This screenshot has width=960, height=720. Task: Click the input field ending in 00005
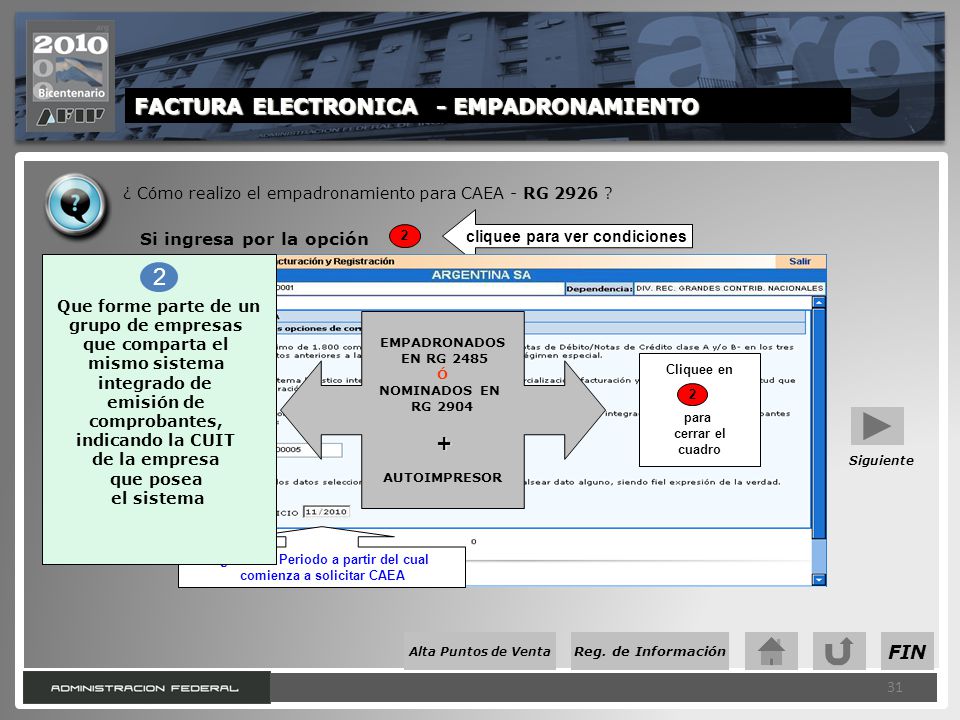point(309,450)
